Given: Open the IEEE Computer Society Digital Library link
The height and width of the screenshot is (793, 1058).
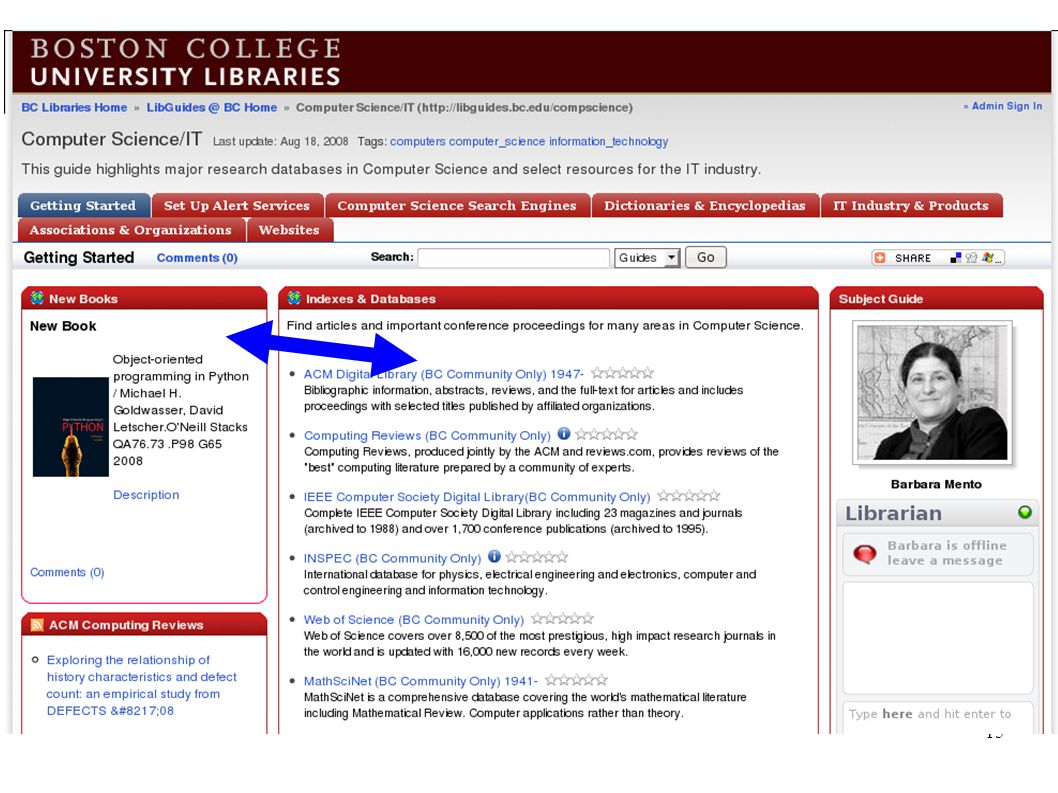Looking at the screenshot, I should pyautogui.click(x=477, y=497).
